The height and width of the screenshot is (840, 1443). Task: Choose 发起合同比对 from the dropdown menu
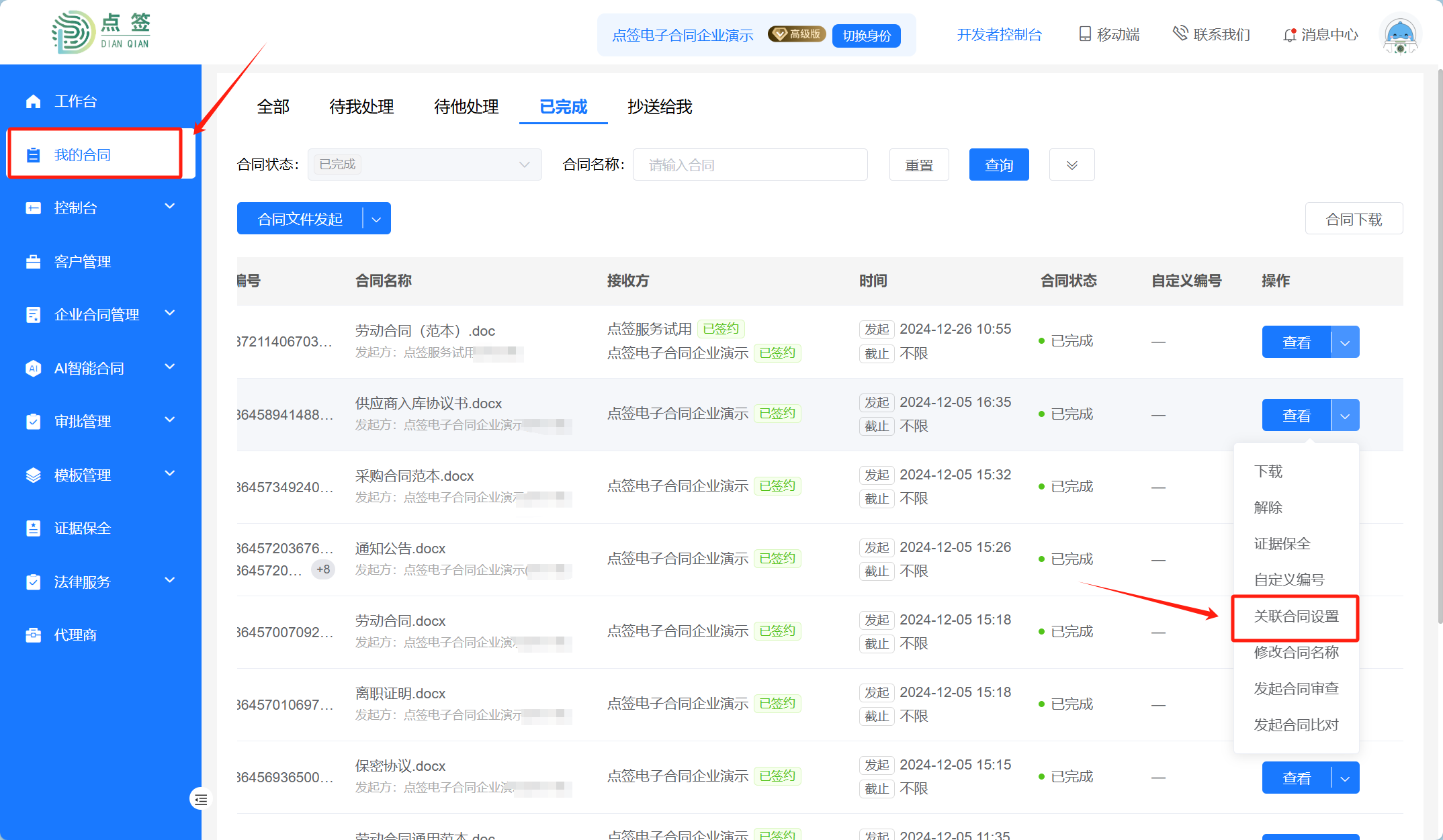pos(1297,725)
